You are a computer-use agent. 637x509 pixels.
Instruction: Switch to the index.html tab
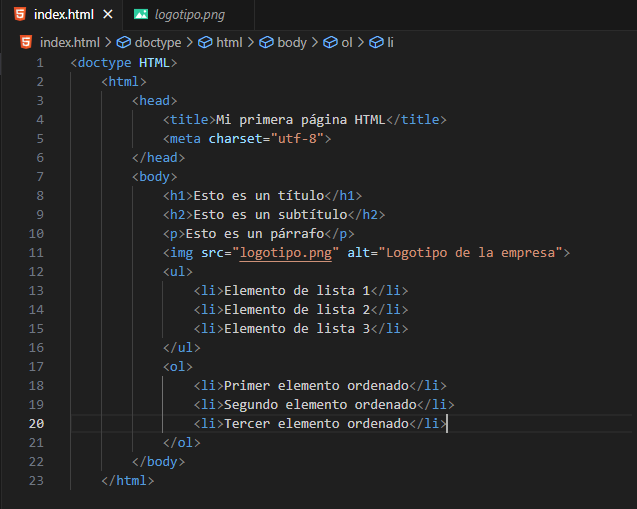point(61,15)
